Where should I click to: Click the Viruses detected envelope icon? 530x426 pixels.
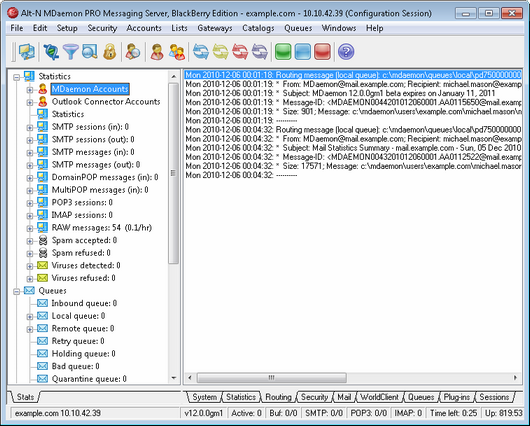click(43, 265)
